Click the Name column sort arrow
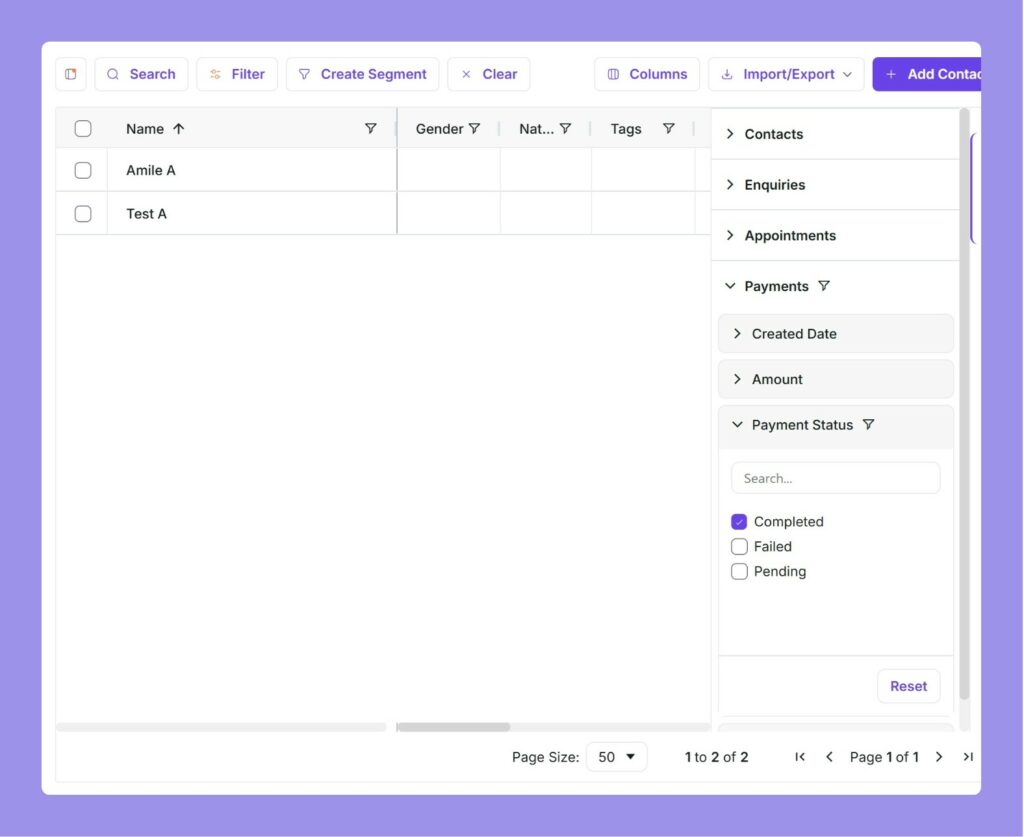Viewport: 1024px width, 837px height. (178, 128)
